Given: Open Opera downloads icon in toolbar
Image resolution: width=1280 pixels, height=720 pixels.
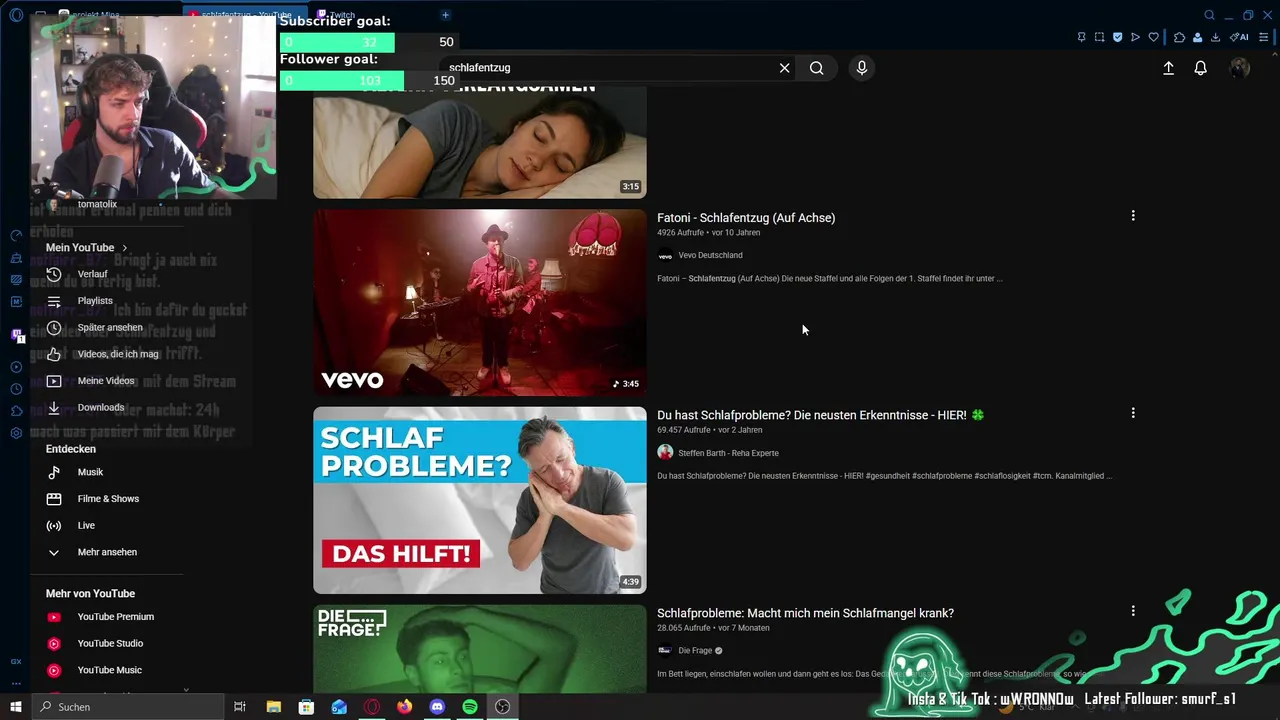Looking at the screenshot, I should pyautogui.click(x=1215, y=37).
